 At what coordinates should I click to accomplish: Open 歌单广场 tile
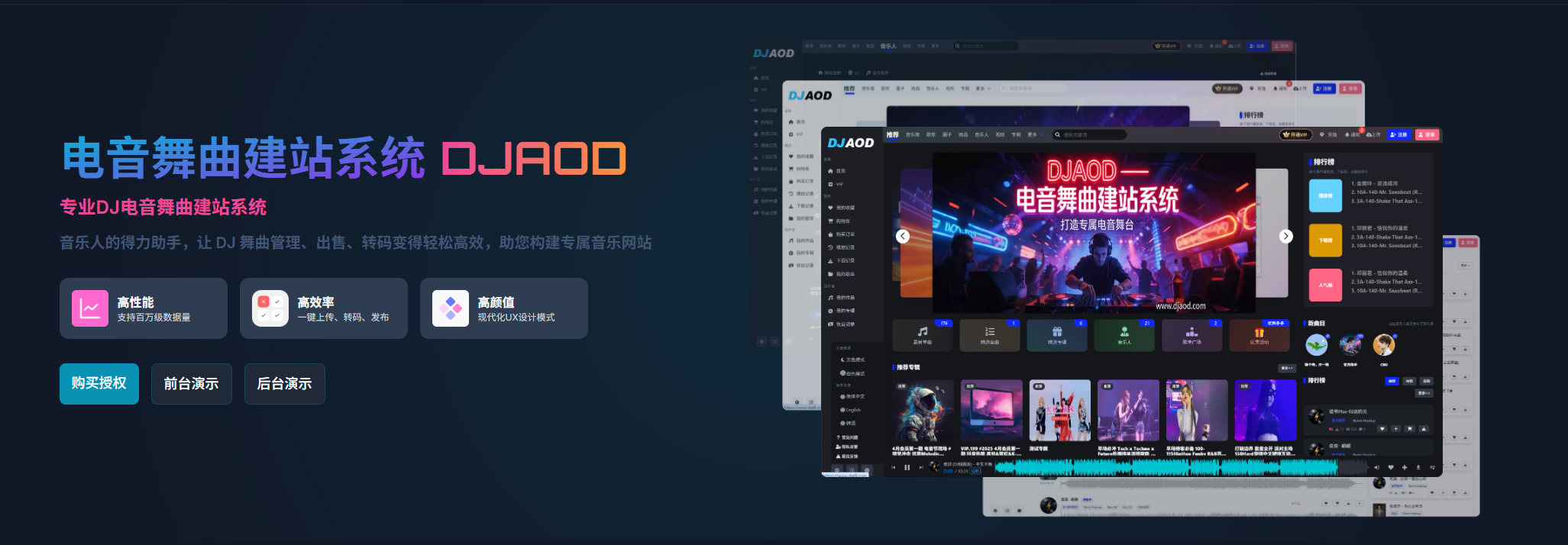[x=1191, y=334]
